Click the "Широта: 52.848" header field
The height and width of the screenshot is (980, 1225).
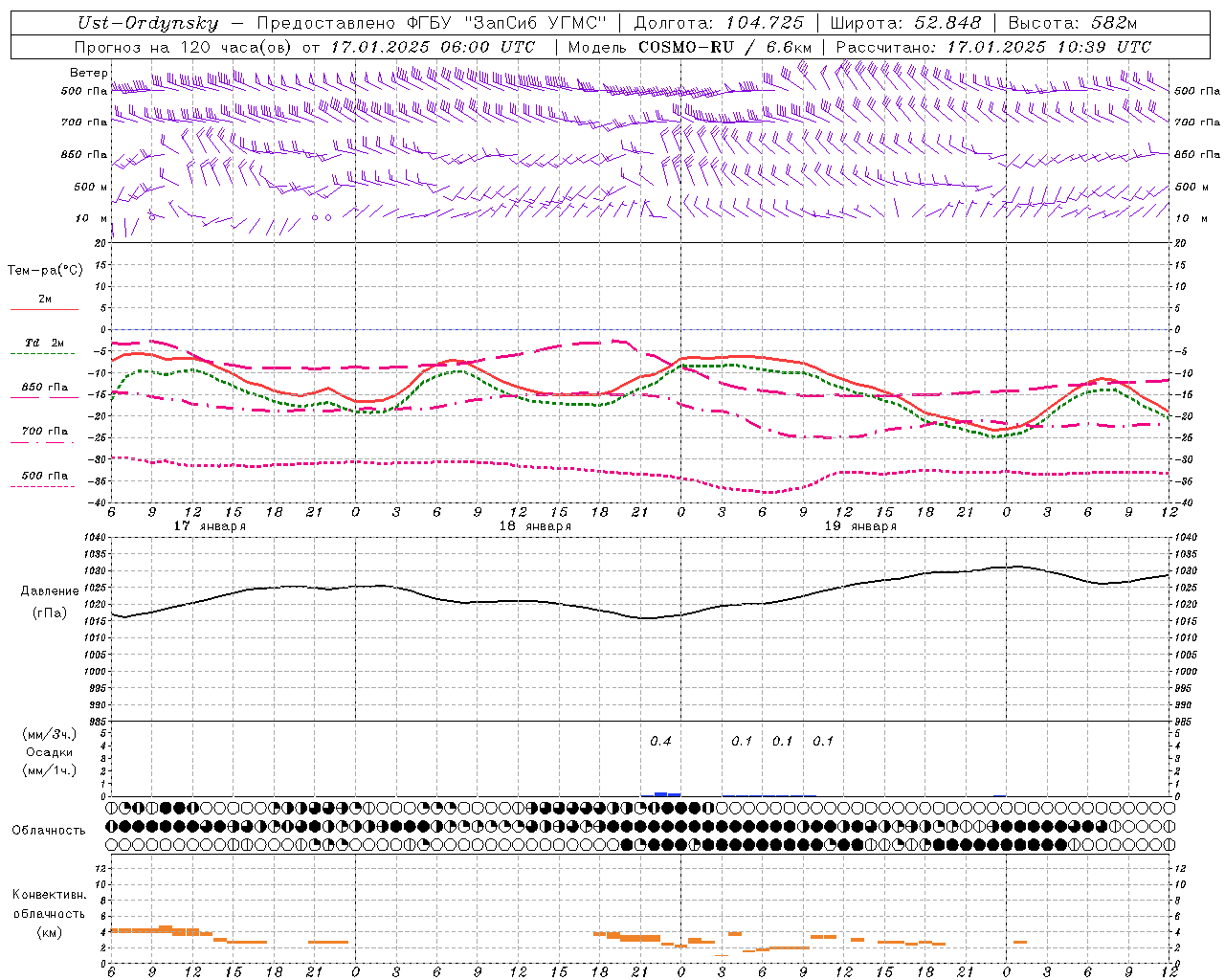click(x=905, y=23)
